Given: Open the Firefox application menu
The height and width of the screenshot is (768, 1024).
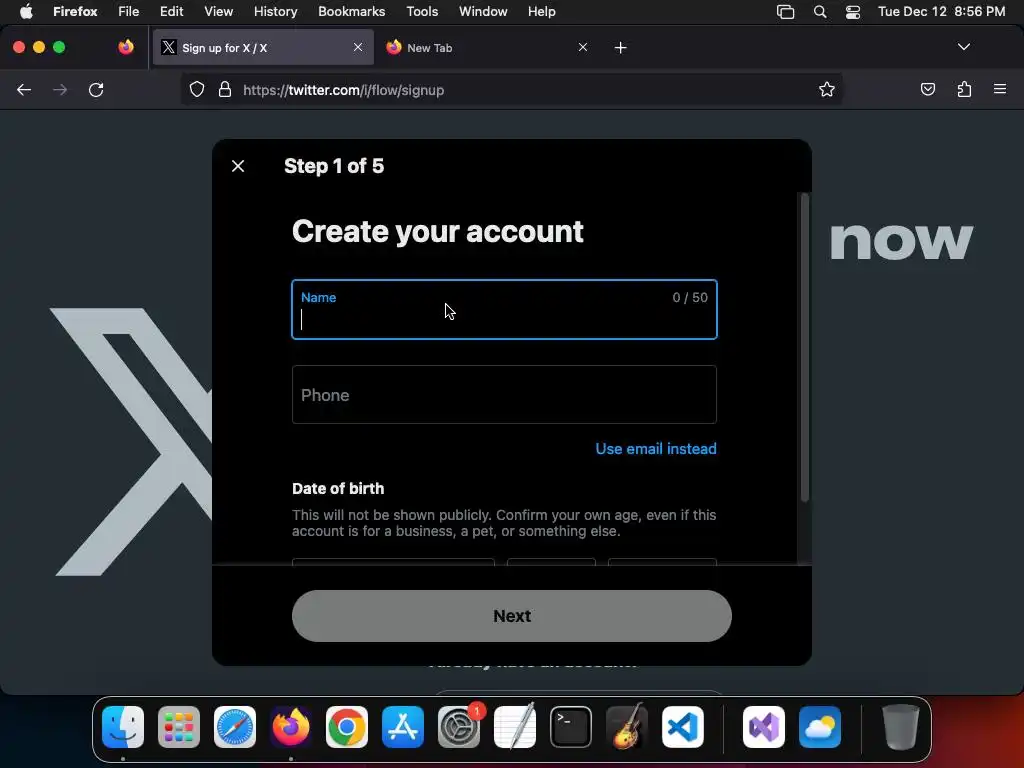Looking at the screenshot, I should [75, 12].
